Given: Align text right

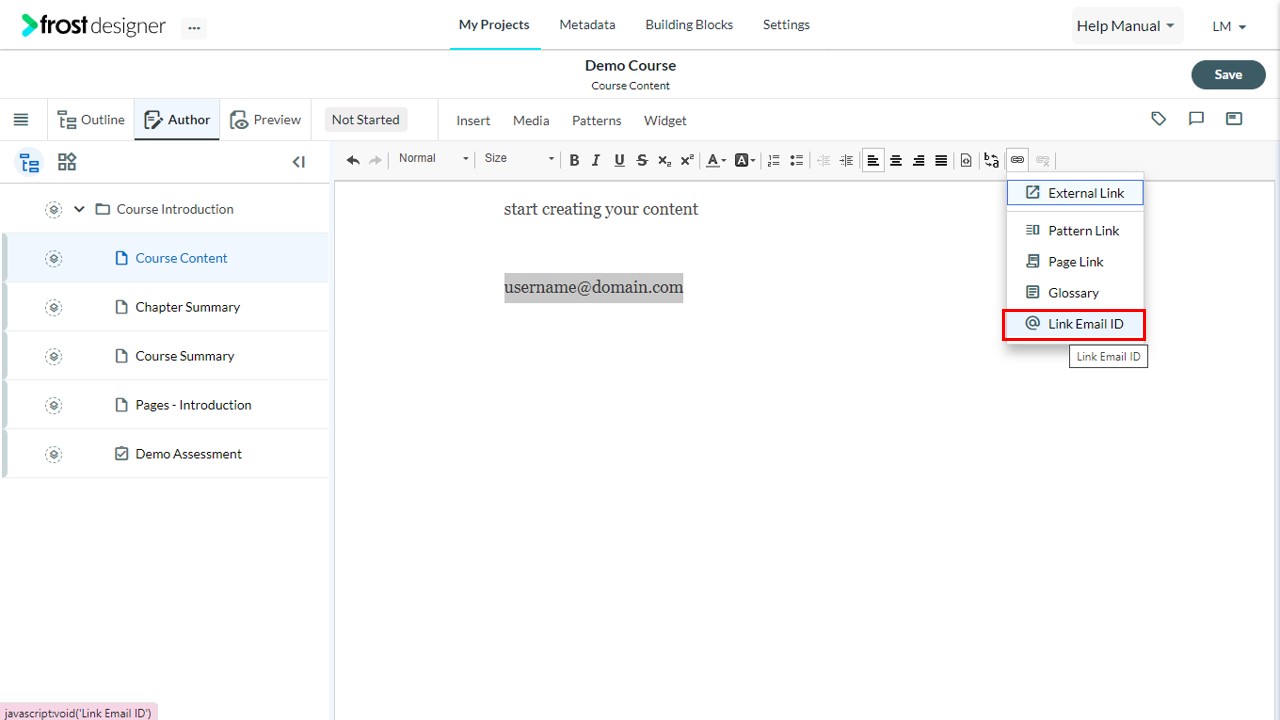Looking at the screenshot, I should coord(919,160).
